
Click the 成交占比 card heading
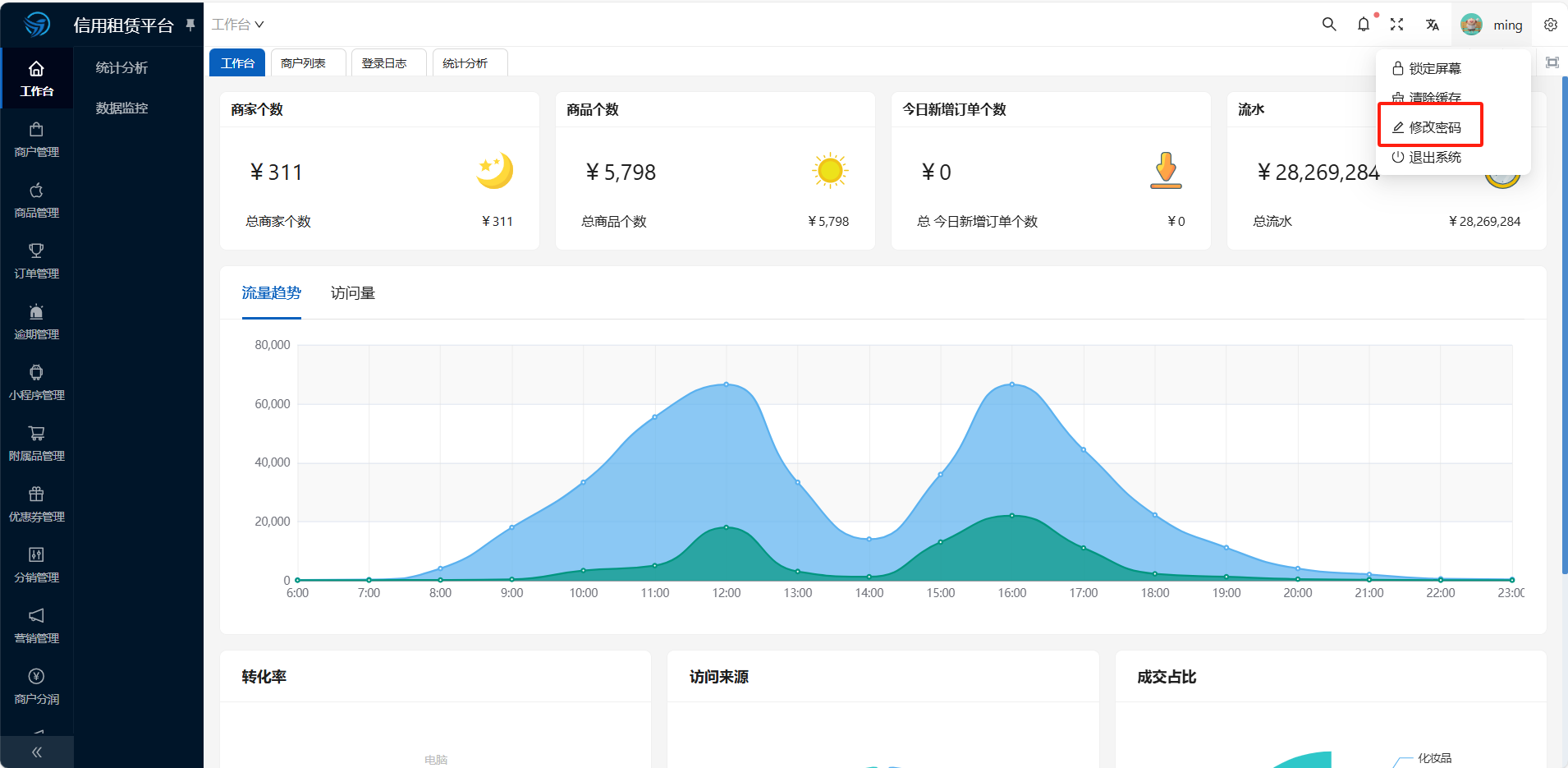(x=1167, y=677)
